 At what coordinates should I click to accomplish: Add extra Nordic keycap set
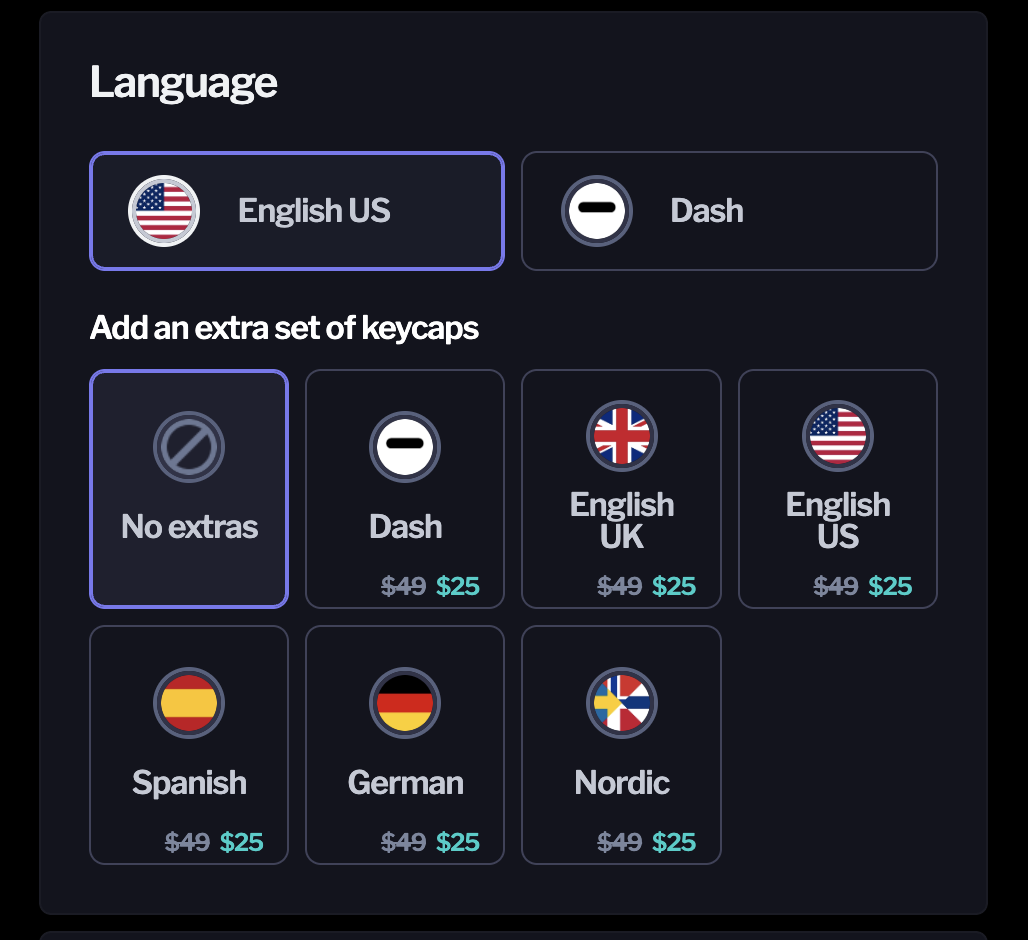[x=622, y=745]
